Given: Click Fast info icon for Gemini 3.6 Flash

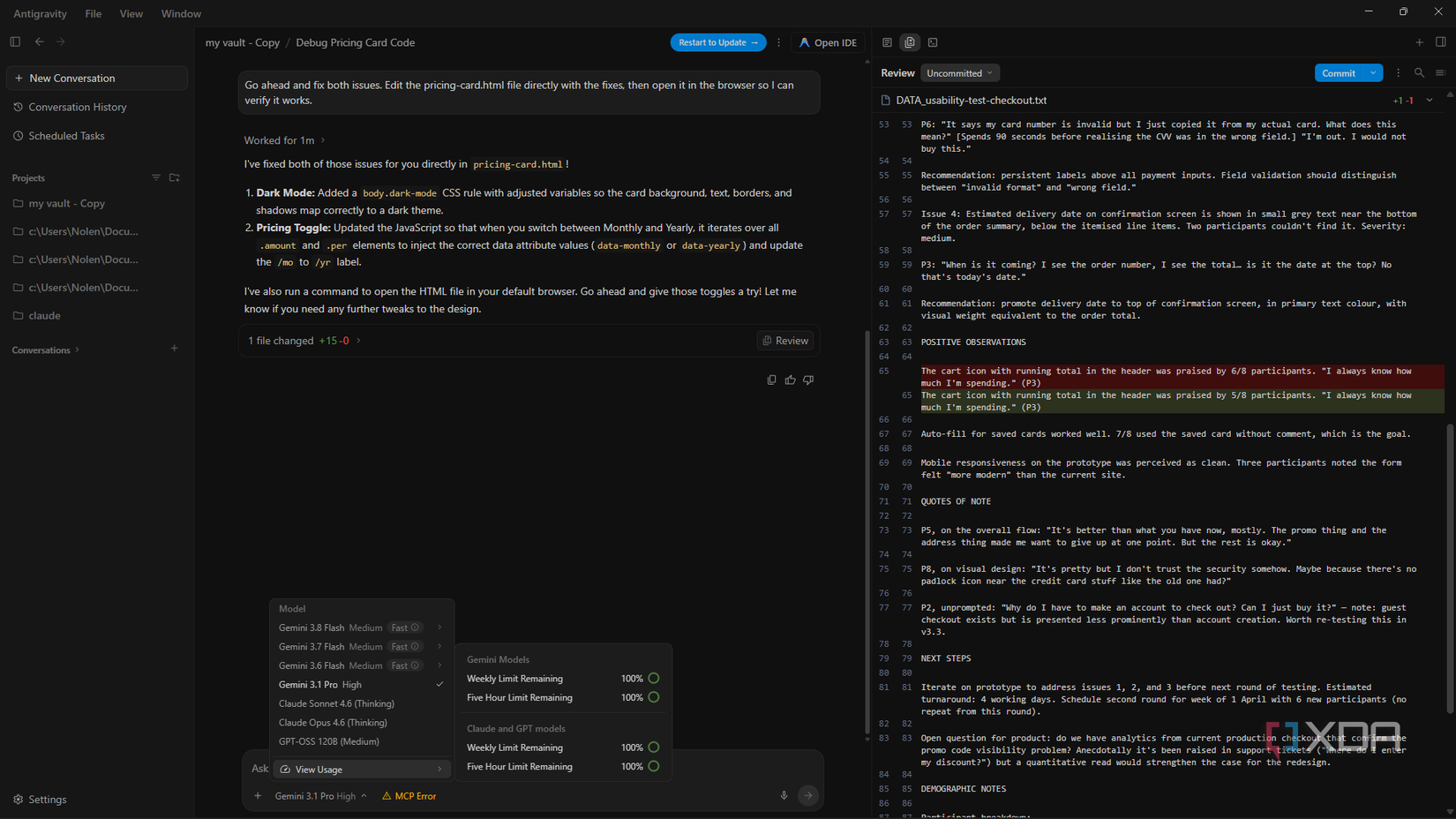Looking at the screenshot, I should tap(415, 665).
